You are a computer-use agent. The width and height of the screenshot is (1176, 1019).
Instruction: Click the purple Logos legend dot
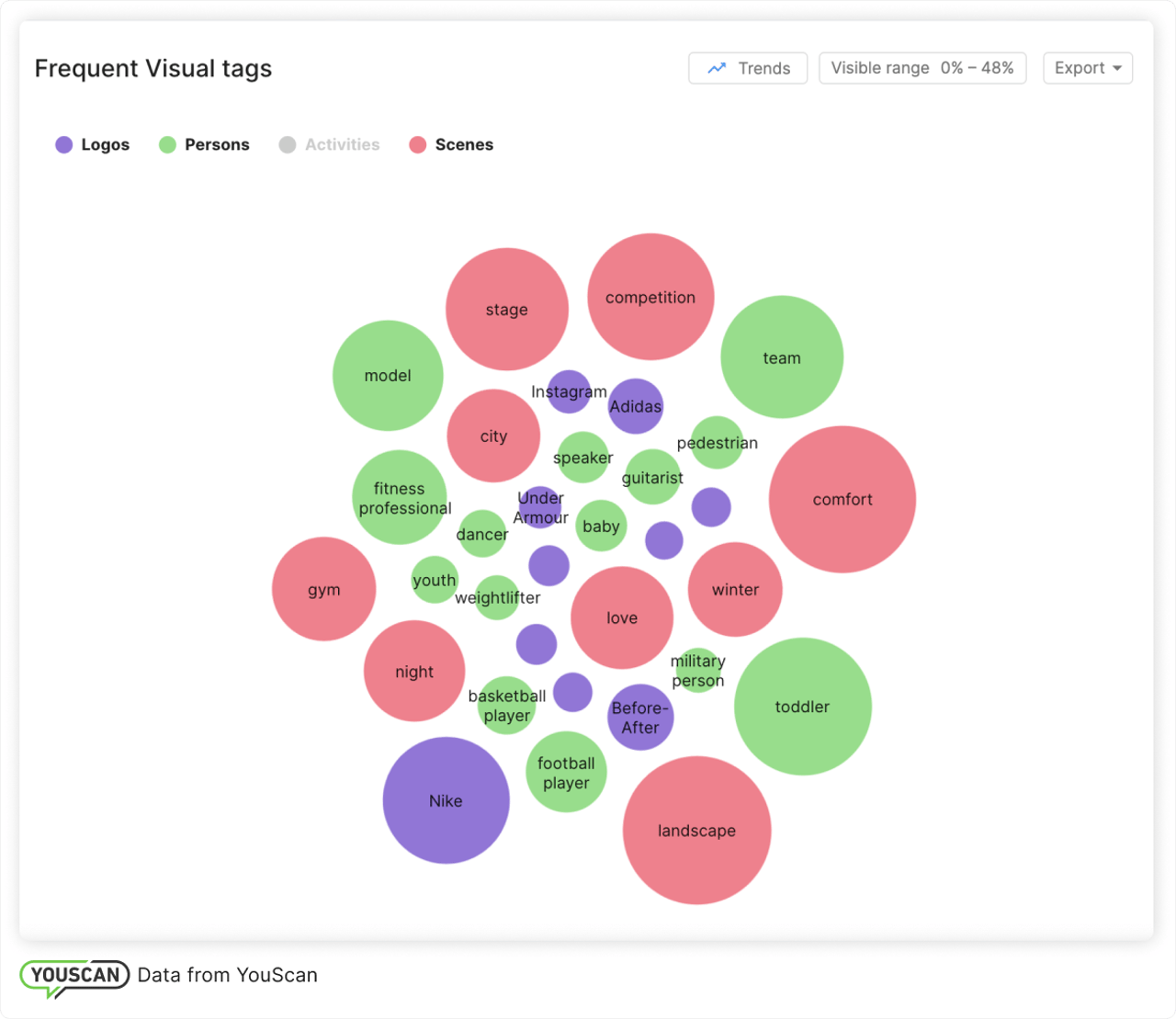[x=63, y=144]
